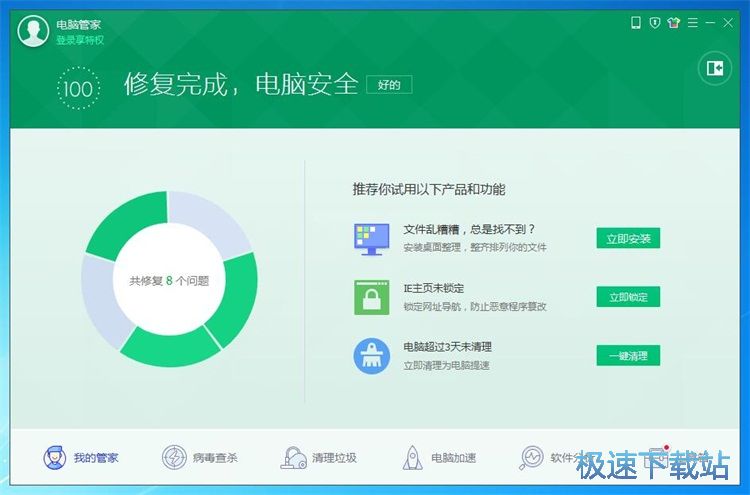Click the 清理垃圾 vacuum icon
This screenshot has width=750, height=495.
[x=293, y=458]
